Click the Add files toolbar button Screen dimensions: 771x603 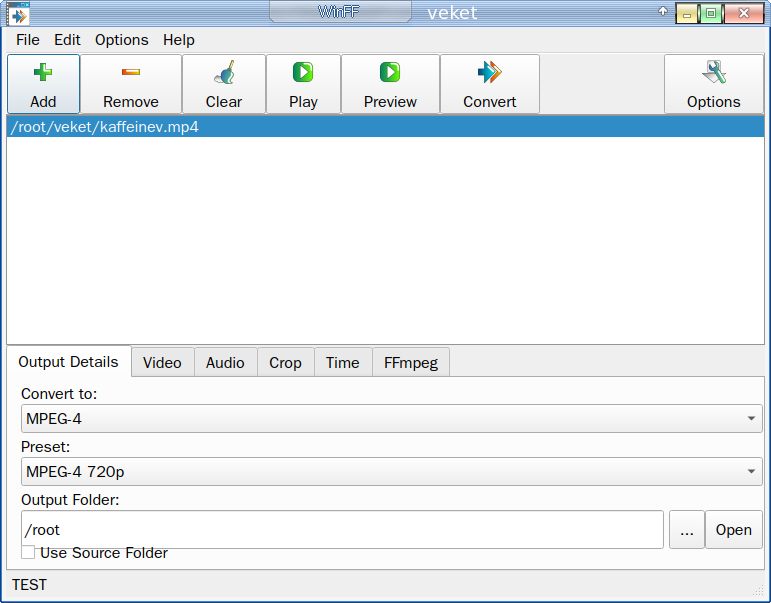coord(43,84)
